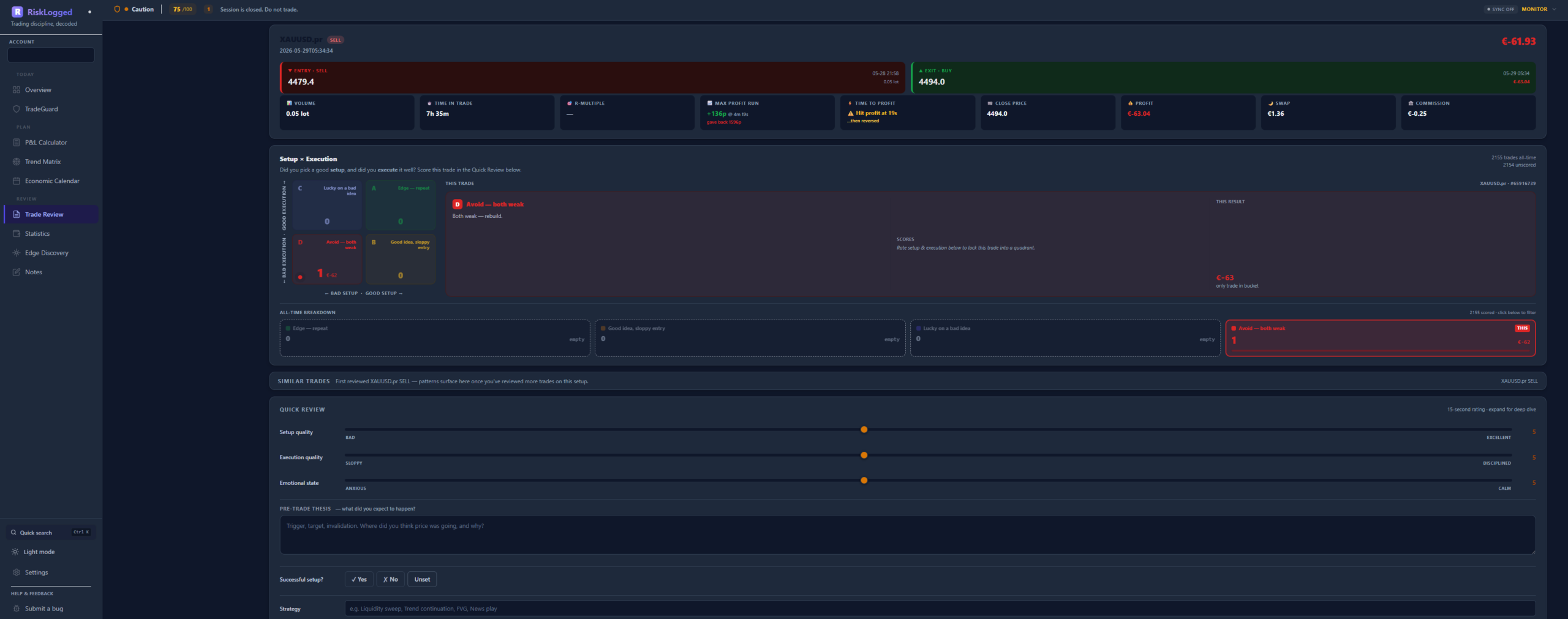The height and width of the screenshot is (619, 1568).
Task: Switch to Light mode
Action: pos(39,552)
